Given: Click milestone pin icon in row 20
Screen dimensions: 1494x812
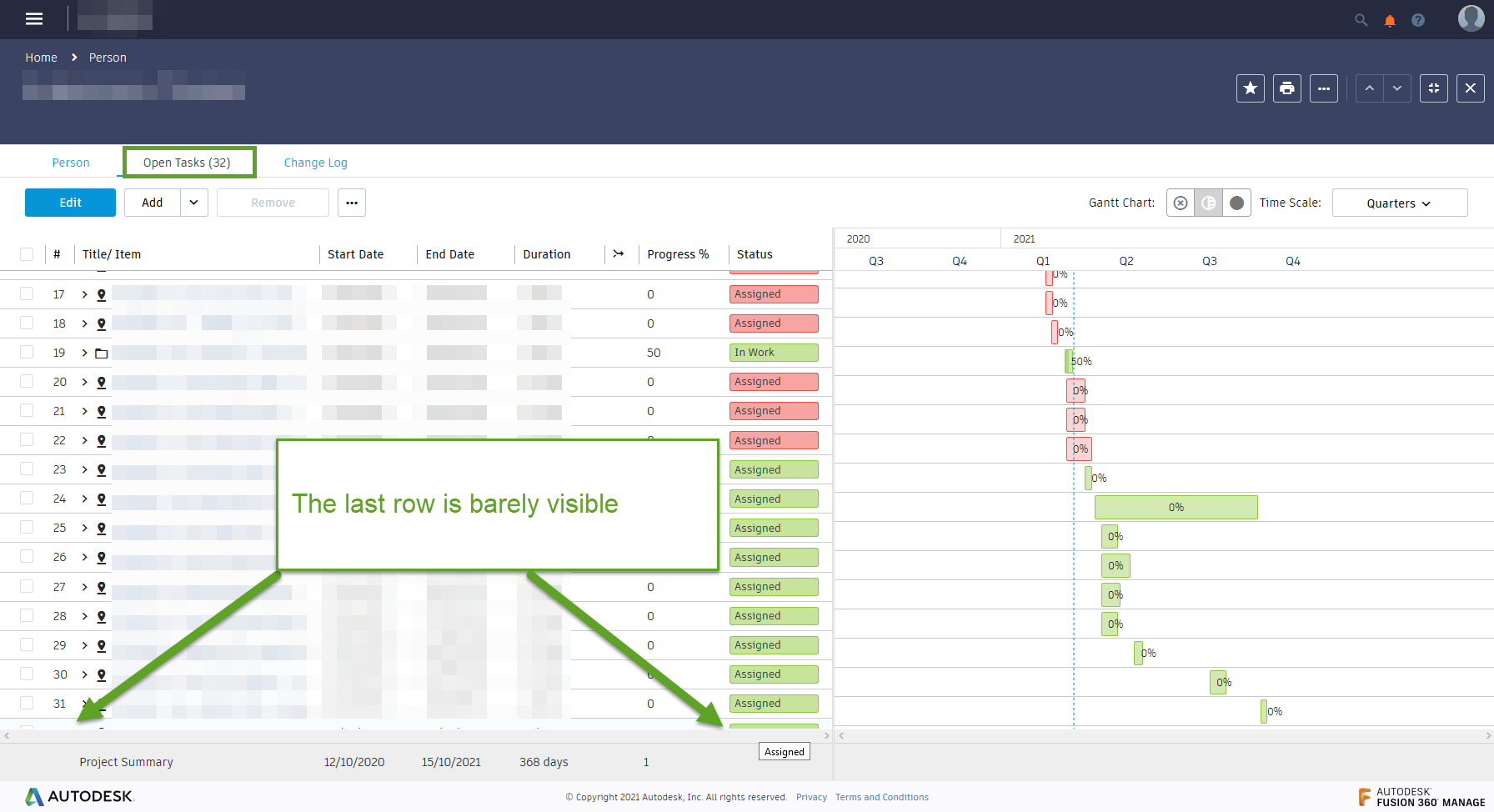Looking at the screenshot, I should [x=102, y=382].
